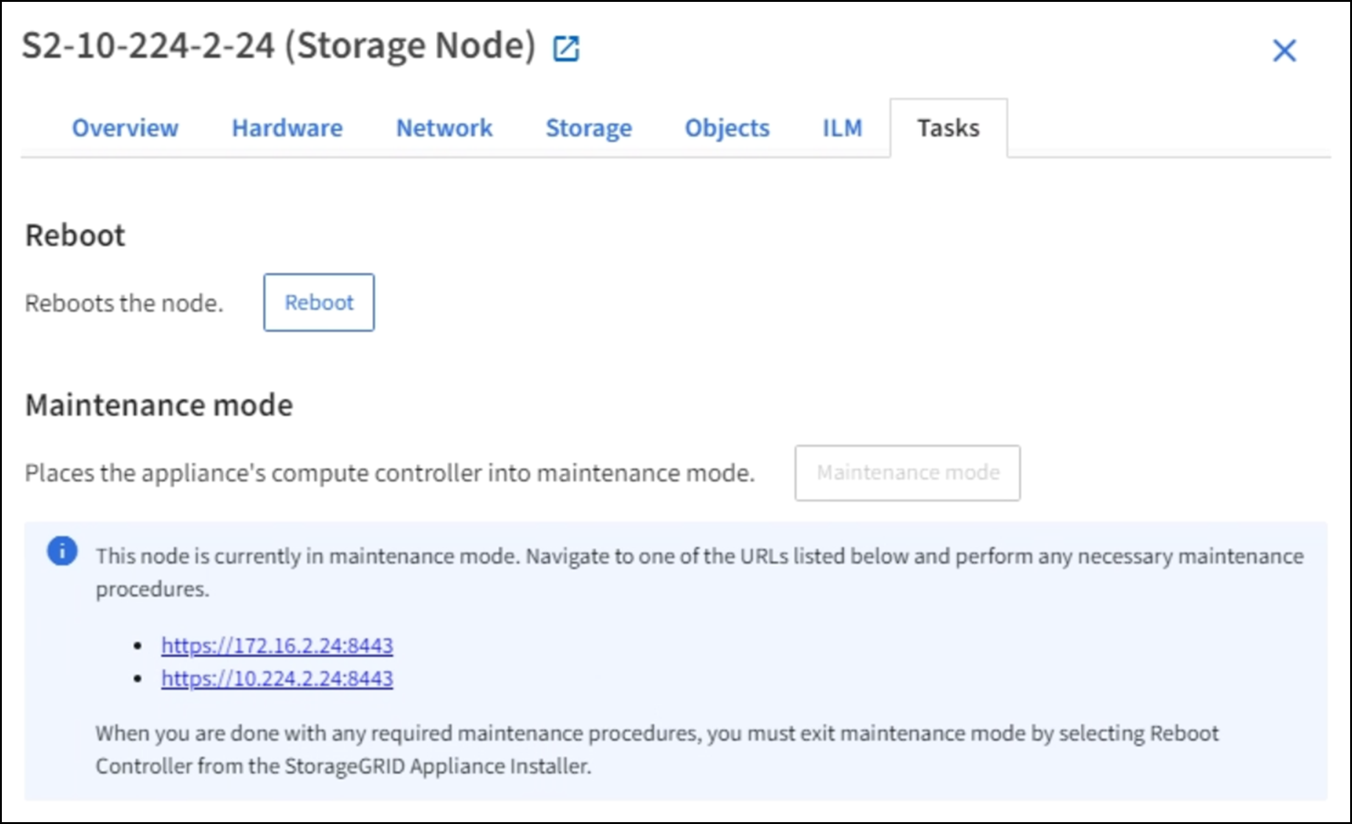
Task: Click the Reboot section heading
Action: (x=75, y=235)
